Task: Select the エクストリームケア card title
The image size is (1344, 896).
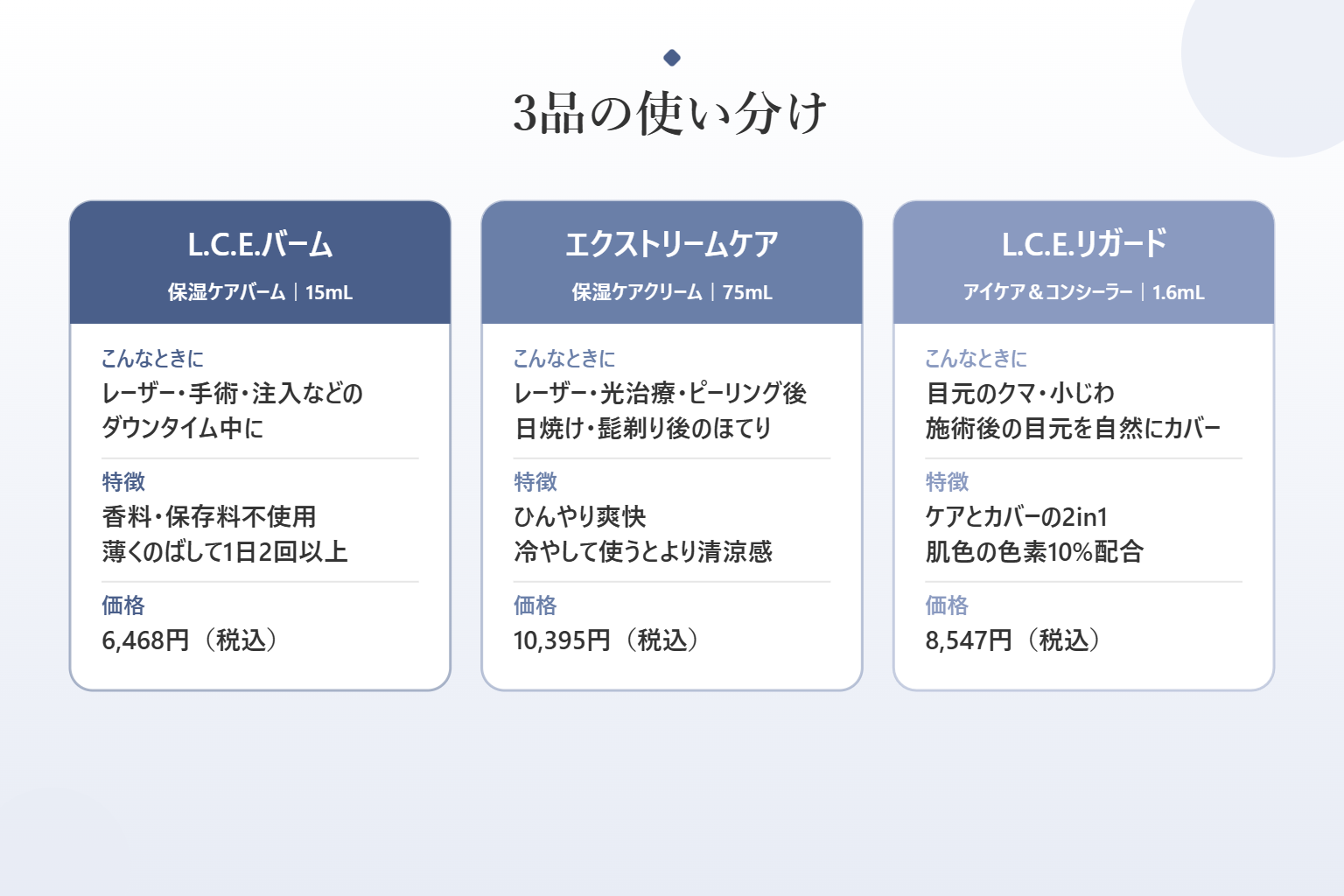Action: (x=672, y=244)
